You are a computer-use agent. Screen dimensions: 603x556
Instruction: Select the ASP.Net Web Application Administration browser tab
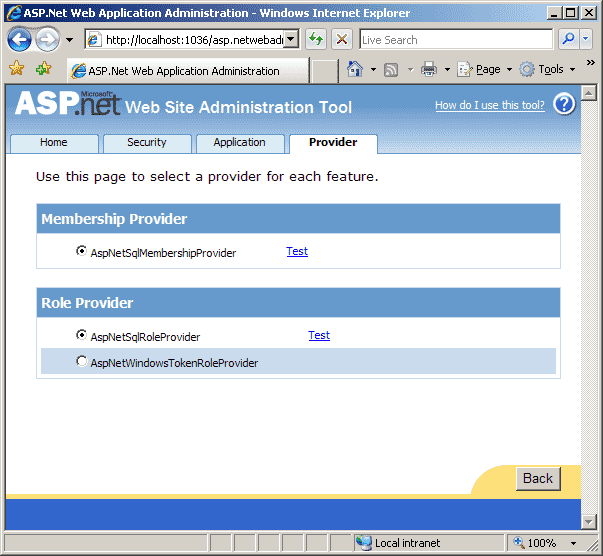[x=188, y=71]
